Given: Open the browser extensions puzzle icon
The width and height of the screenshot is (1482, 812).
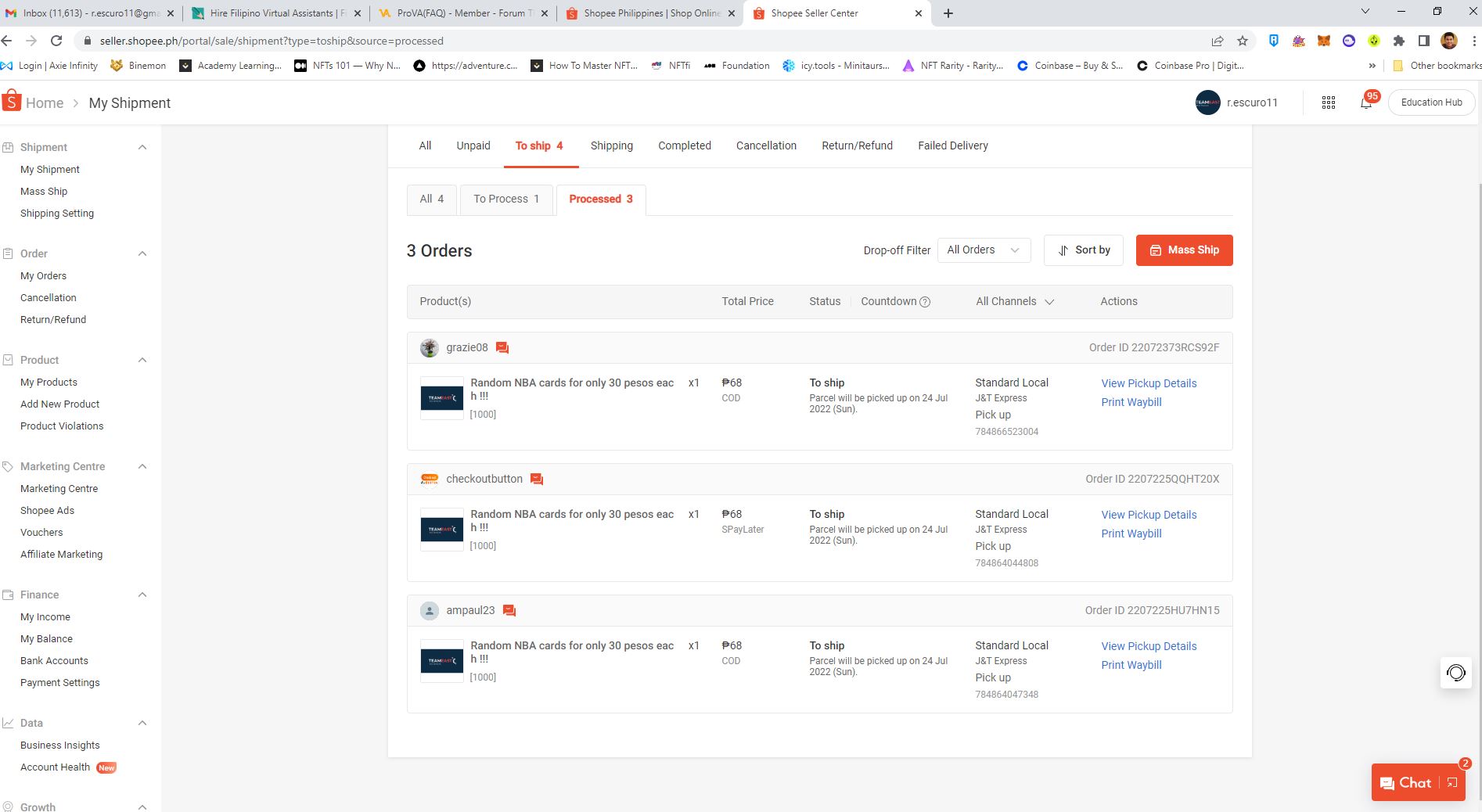Looking at the screenshot, I should (1399, 41).
